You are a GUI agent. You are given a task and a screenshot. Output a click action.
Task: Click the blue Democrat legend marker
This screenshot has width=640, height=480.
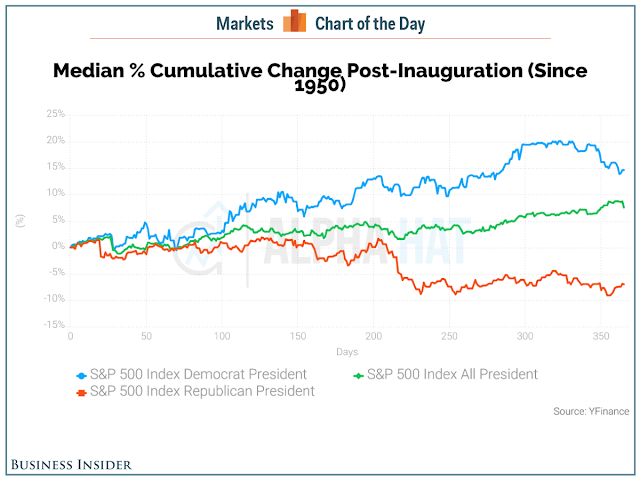pos(82,375)
